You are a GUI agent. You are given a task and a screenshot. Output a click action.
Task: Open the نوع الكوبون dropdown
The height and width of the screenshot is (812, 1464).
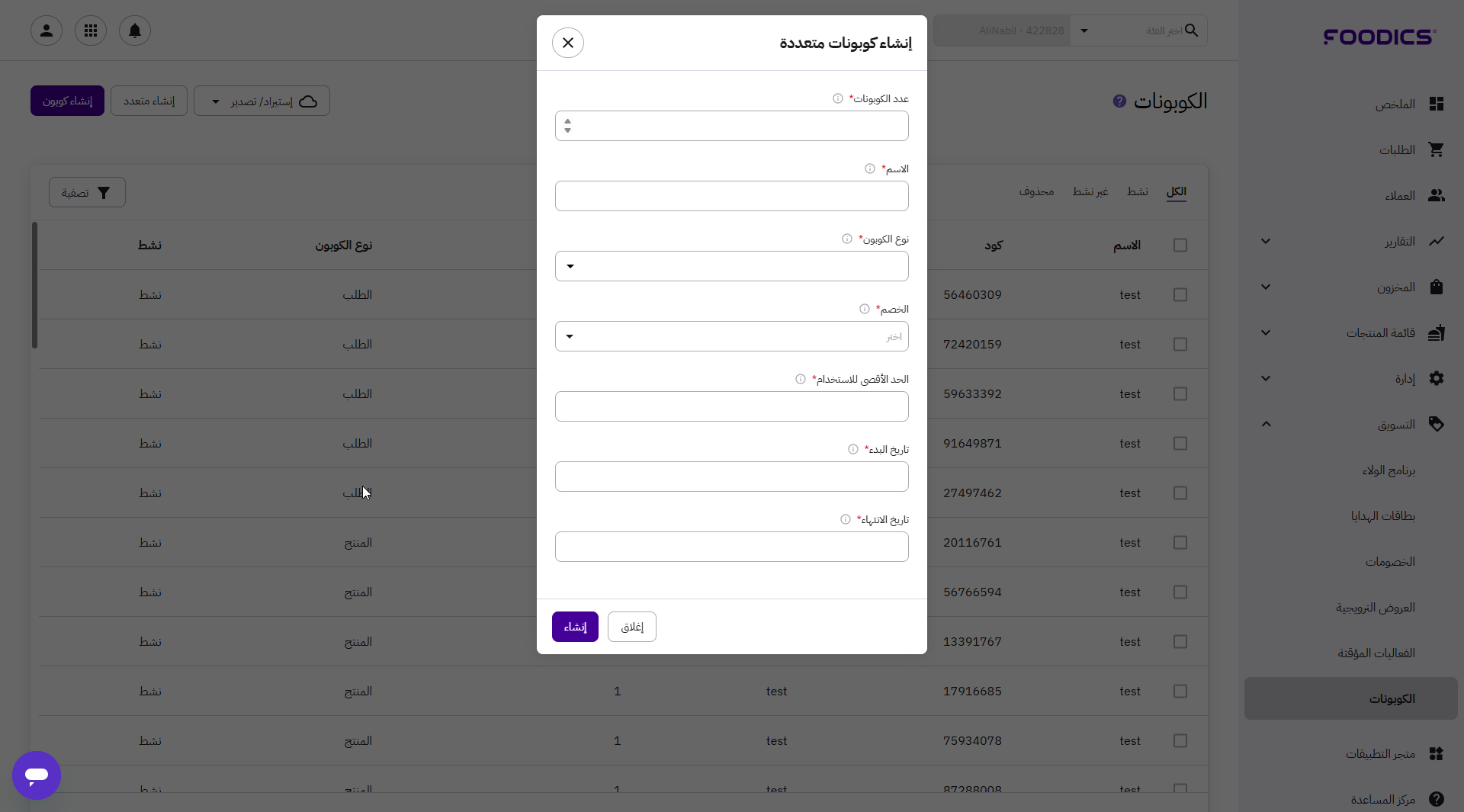(x=732, y=266)
